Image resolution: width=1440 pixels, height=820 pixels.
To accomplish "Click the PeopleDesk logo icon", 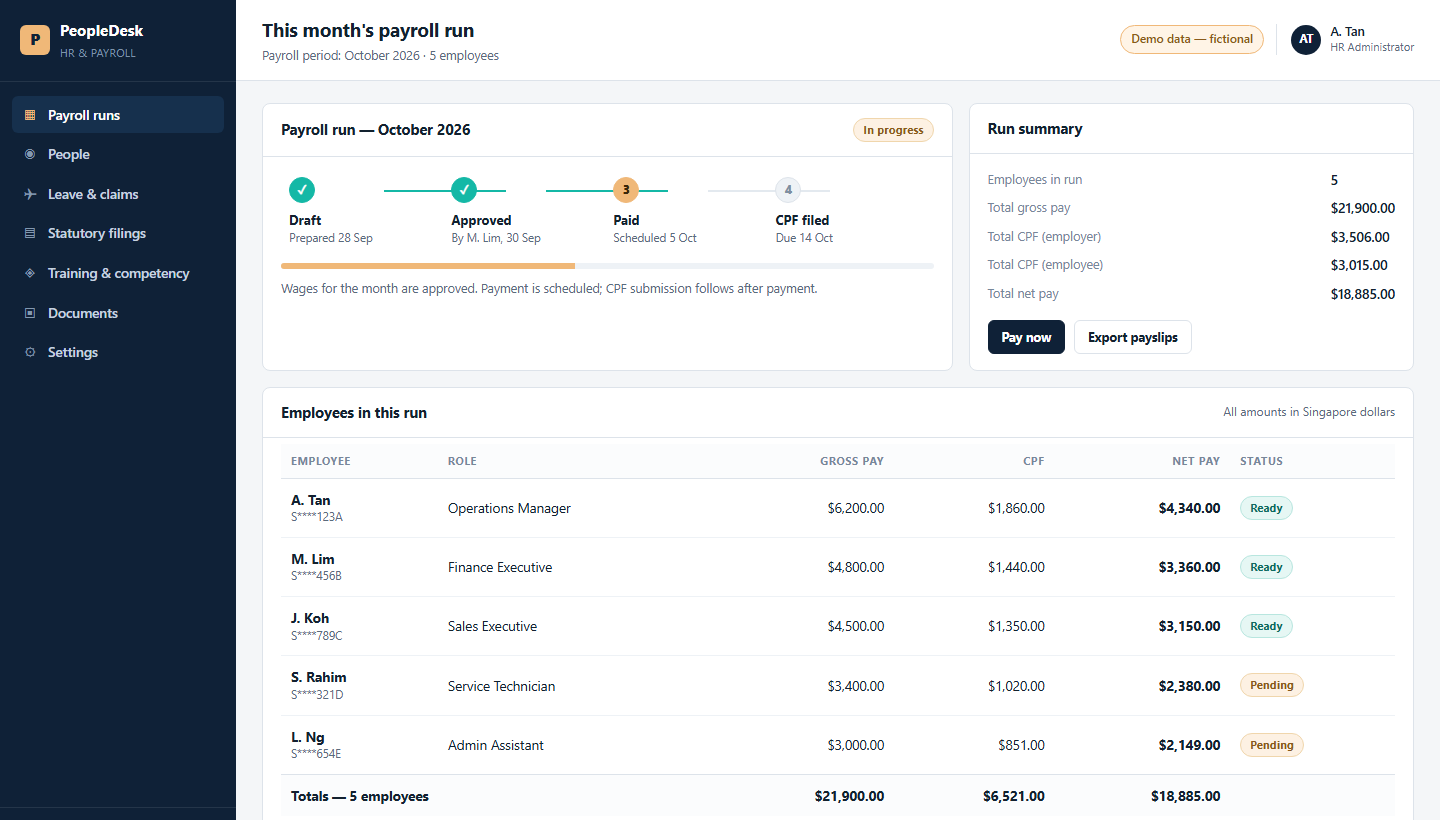I will 35,40.
